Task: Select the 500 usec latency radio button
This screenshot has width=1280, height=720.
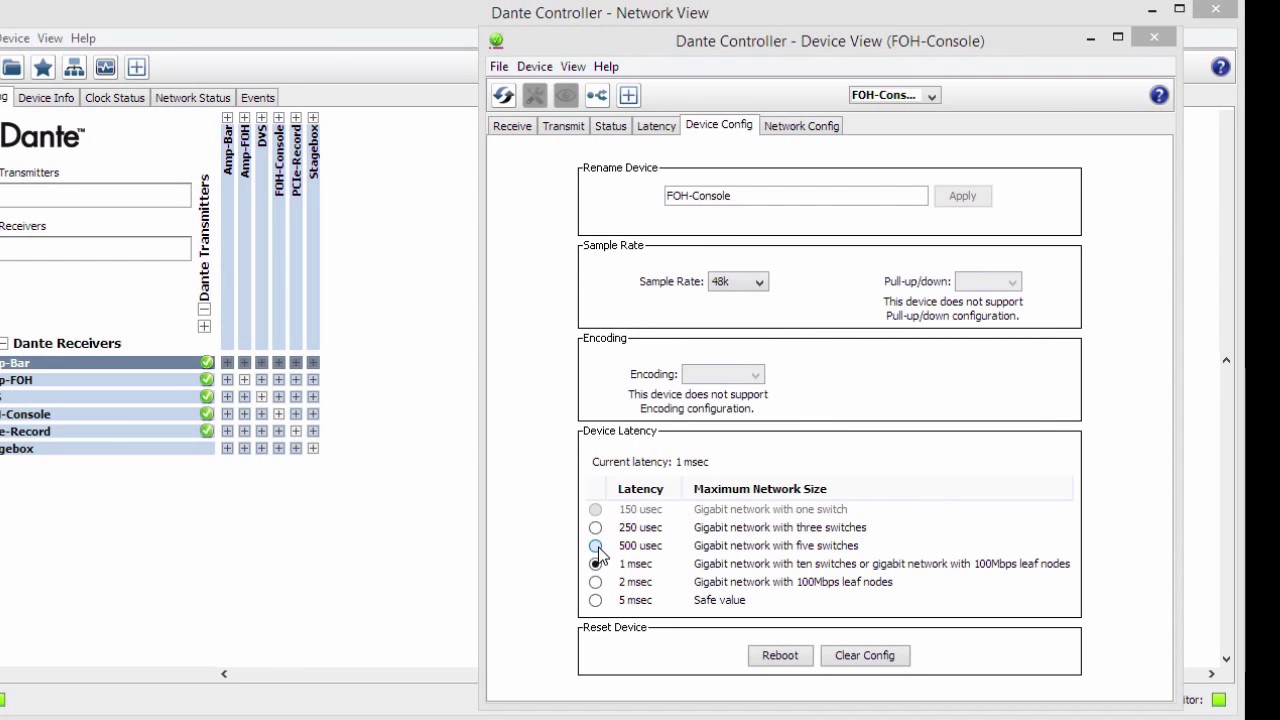Action: point(595,545)
